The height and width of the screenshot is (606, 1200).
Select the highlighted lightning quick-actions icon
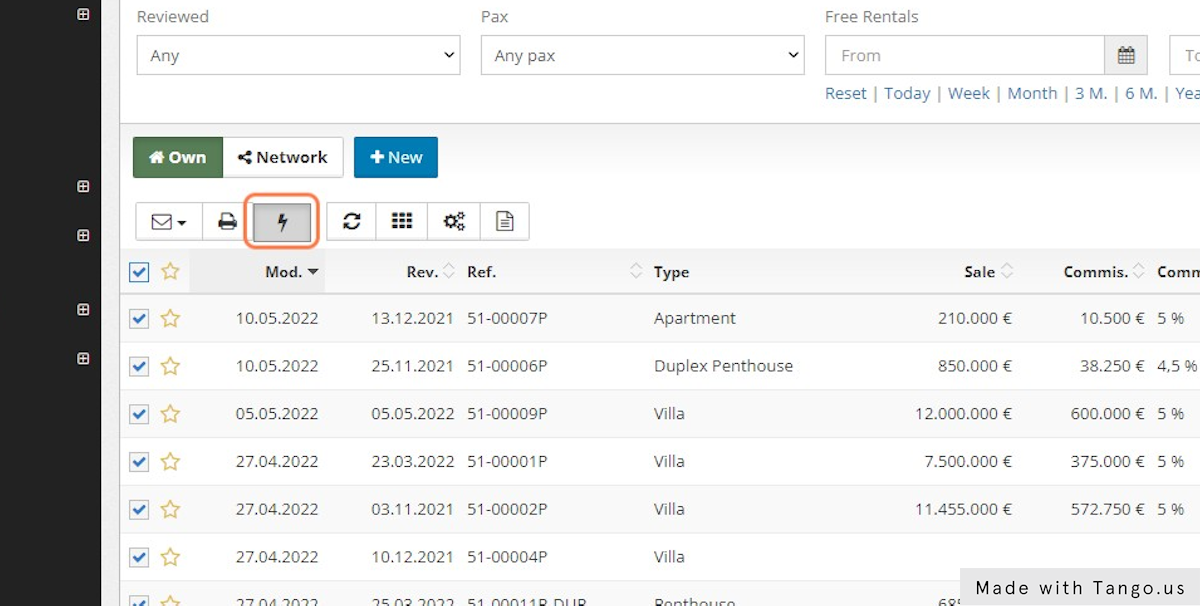(281, 221)
